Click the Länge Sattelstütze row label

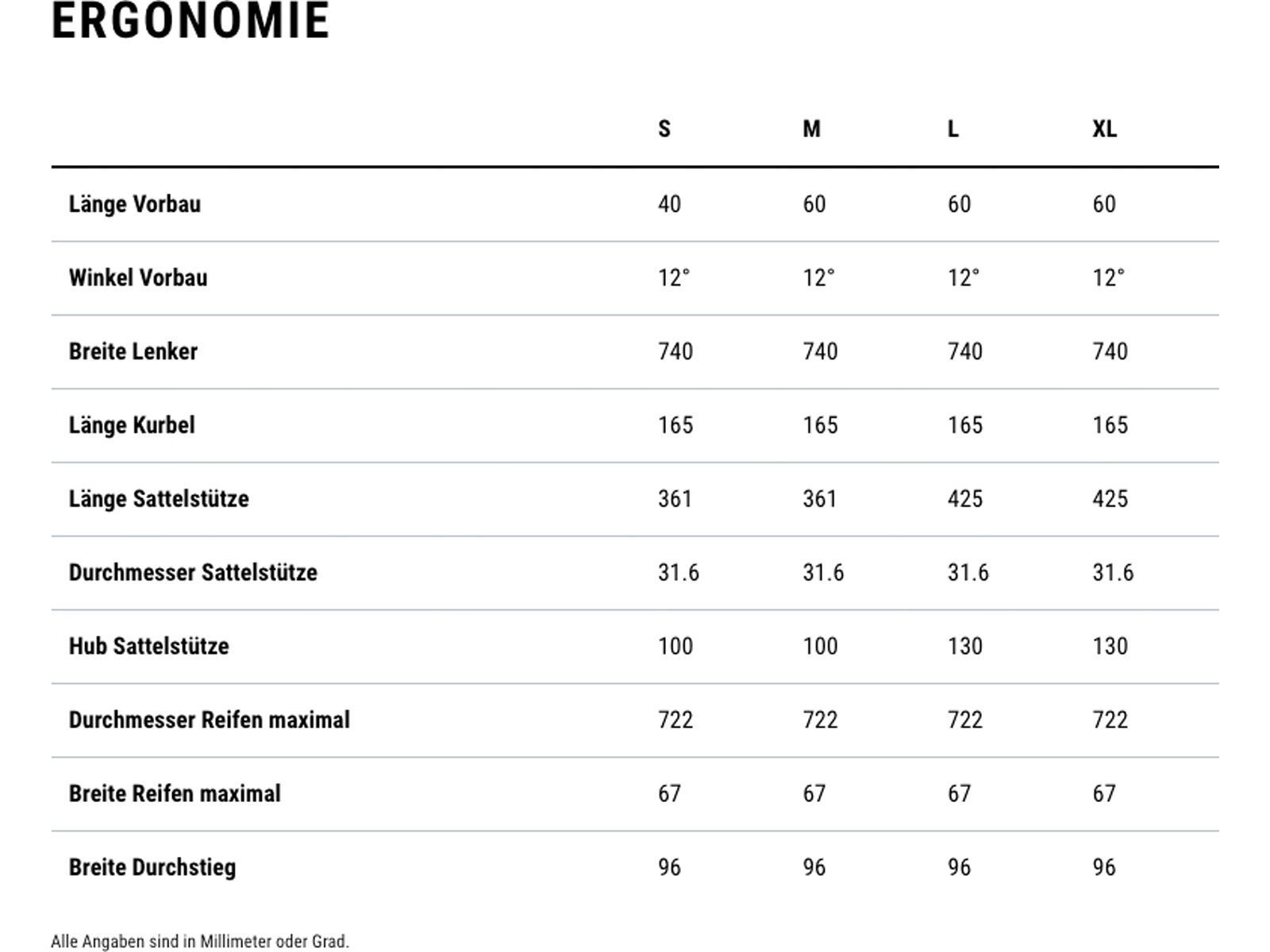tap(159, 499)
